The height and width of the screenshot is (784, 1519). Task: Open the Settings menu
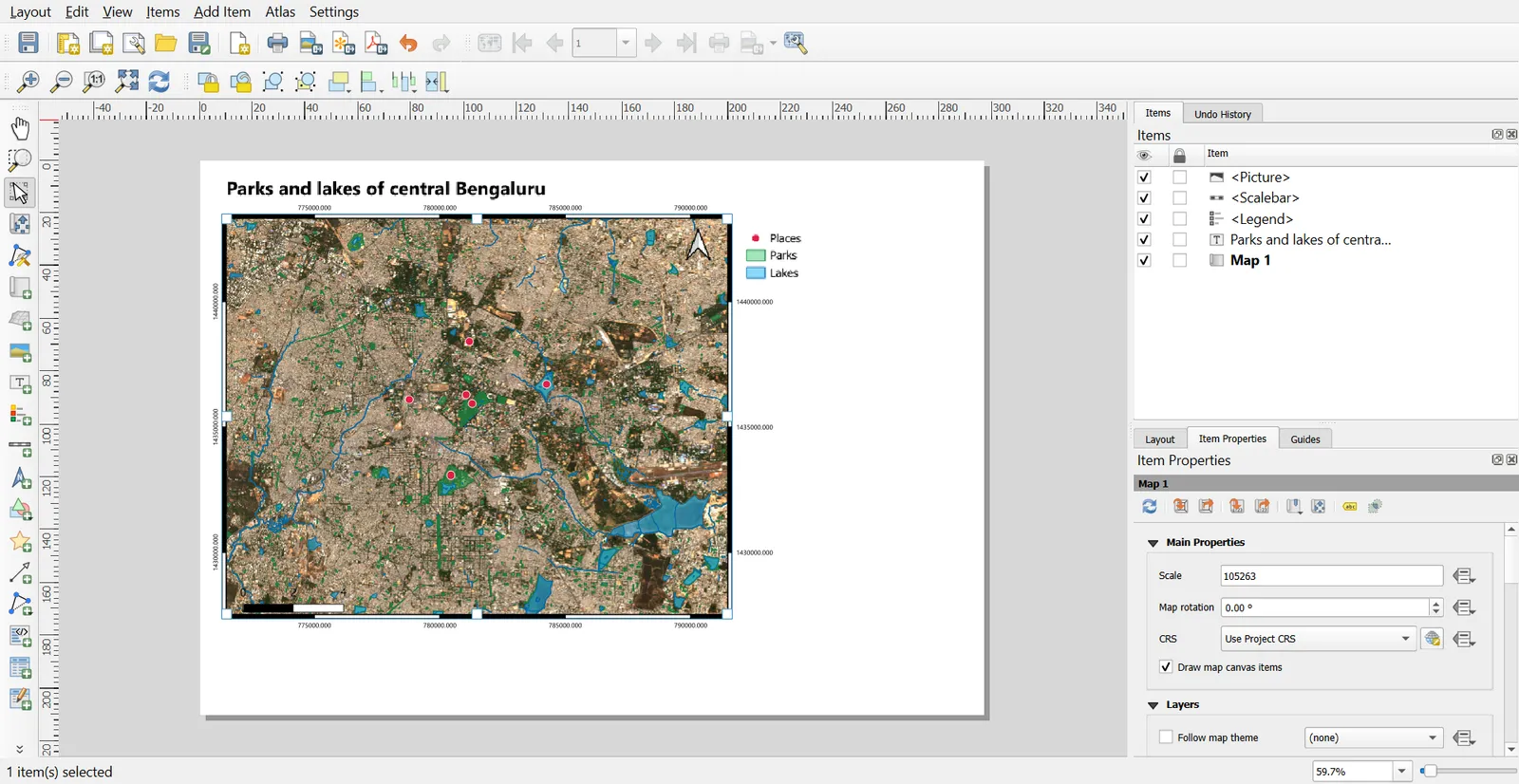(x=334, y=11)
